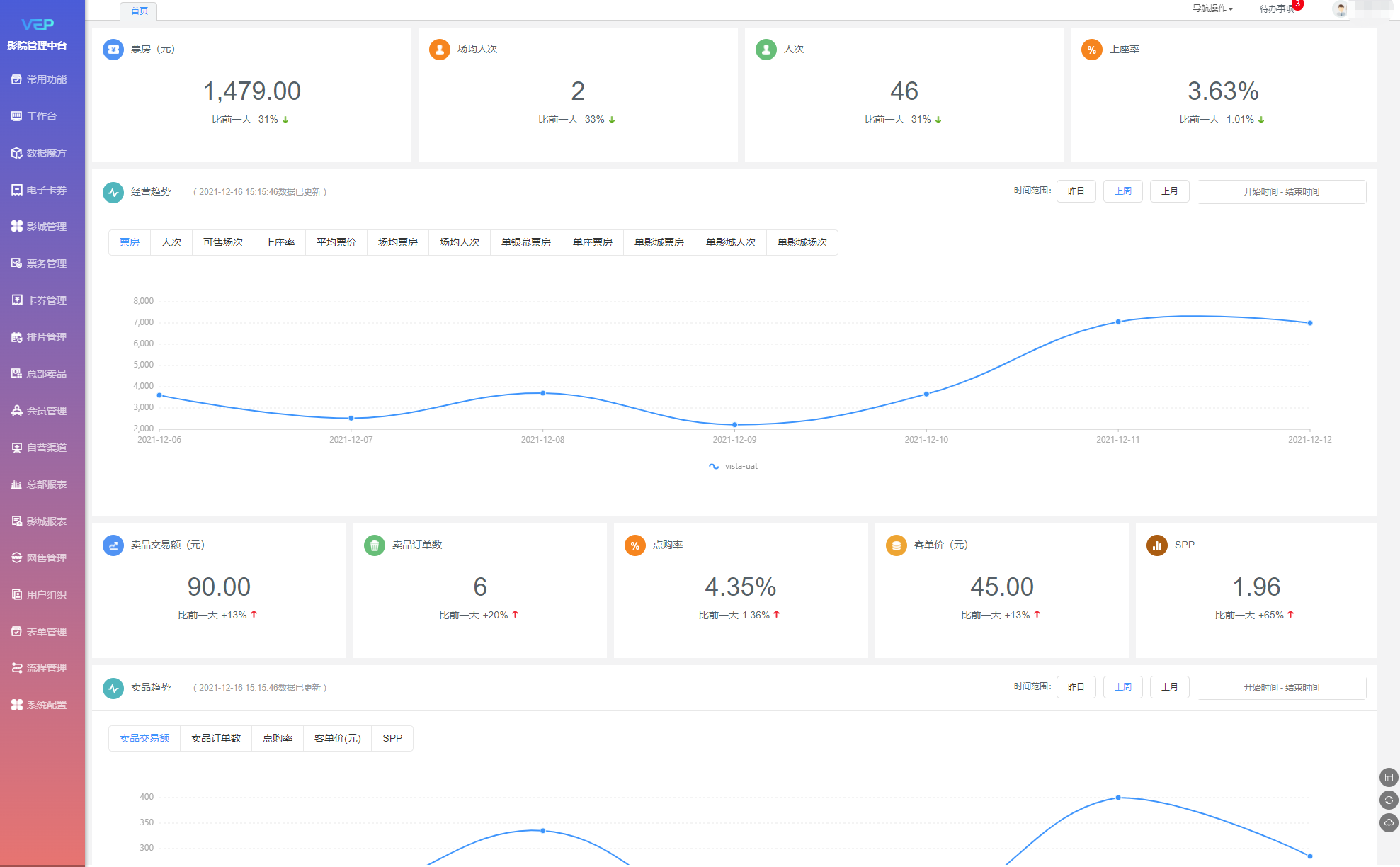
Task: Select 上周 range for 卖品趋势
Action: pyautogui.click(x=1122, y=687)
